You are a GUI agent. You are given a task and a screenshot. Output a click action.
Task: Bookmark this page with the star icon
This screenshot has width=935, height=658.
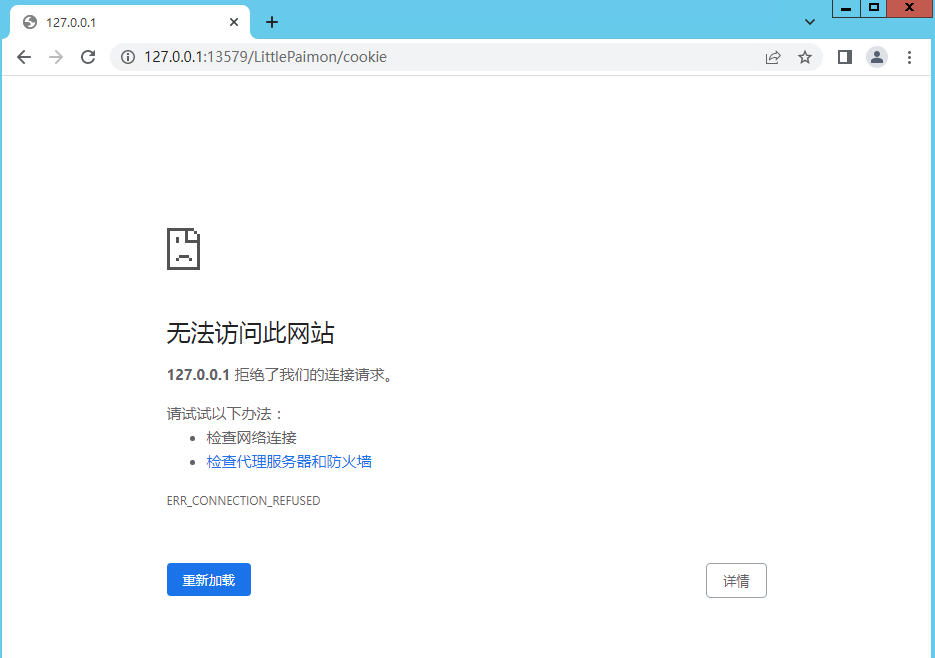point(805,57)
